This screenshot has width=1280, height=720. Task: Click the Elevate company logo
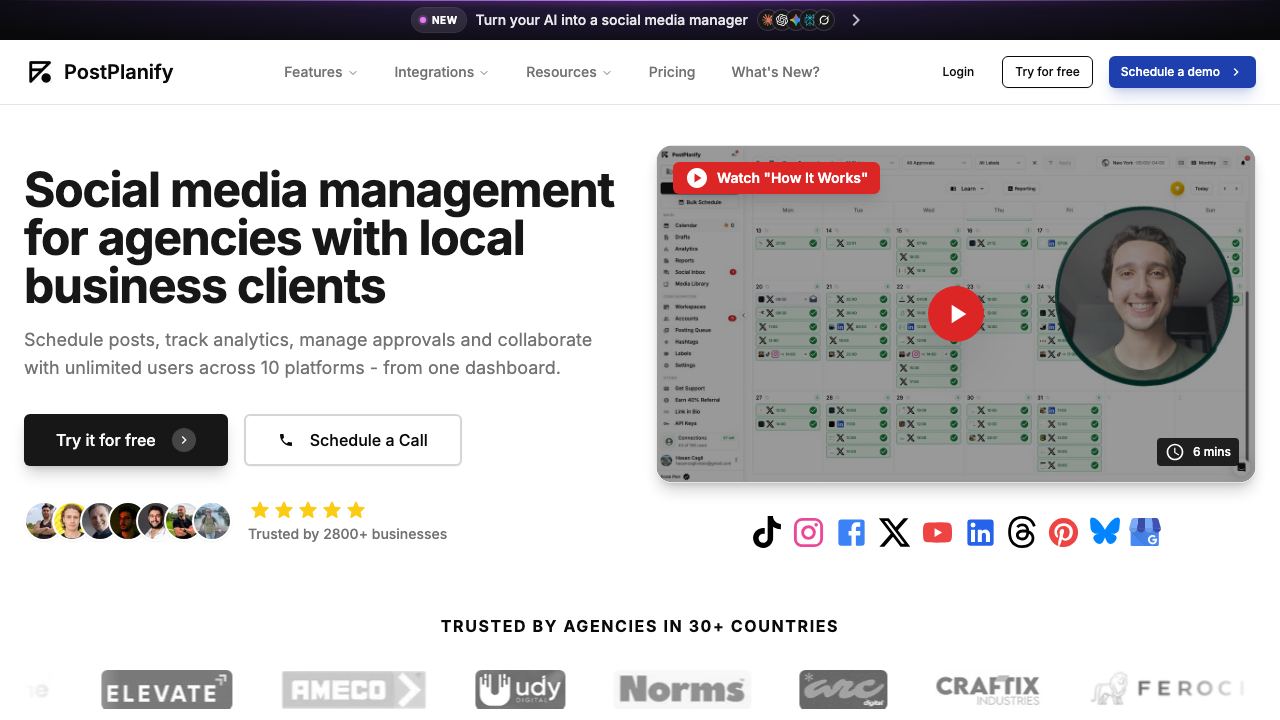[x=167, y=690]
